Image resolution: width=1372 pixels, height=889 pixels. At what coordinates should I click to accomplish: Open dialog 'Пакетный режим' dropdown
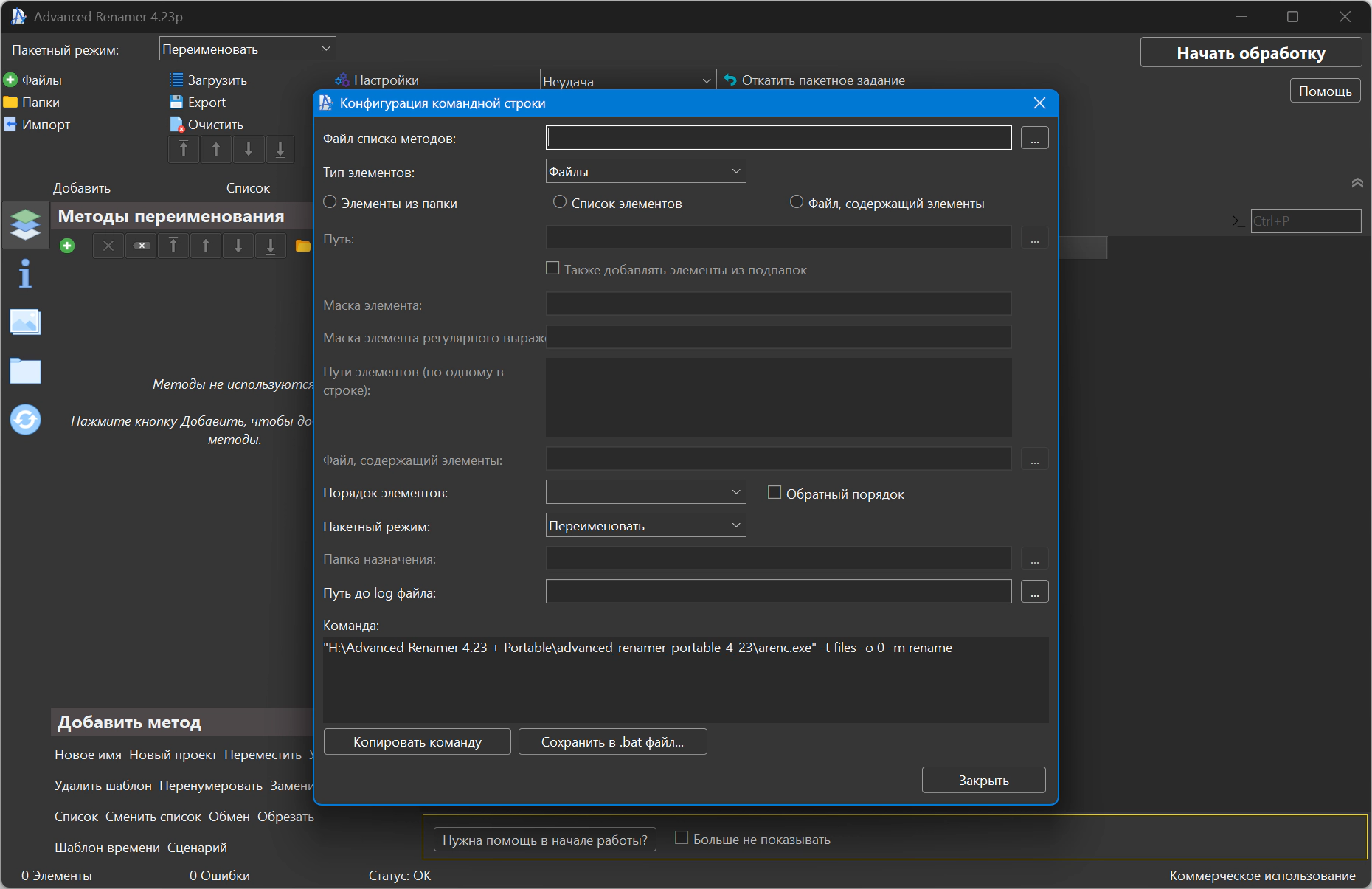(645, 525)
